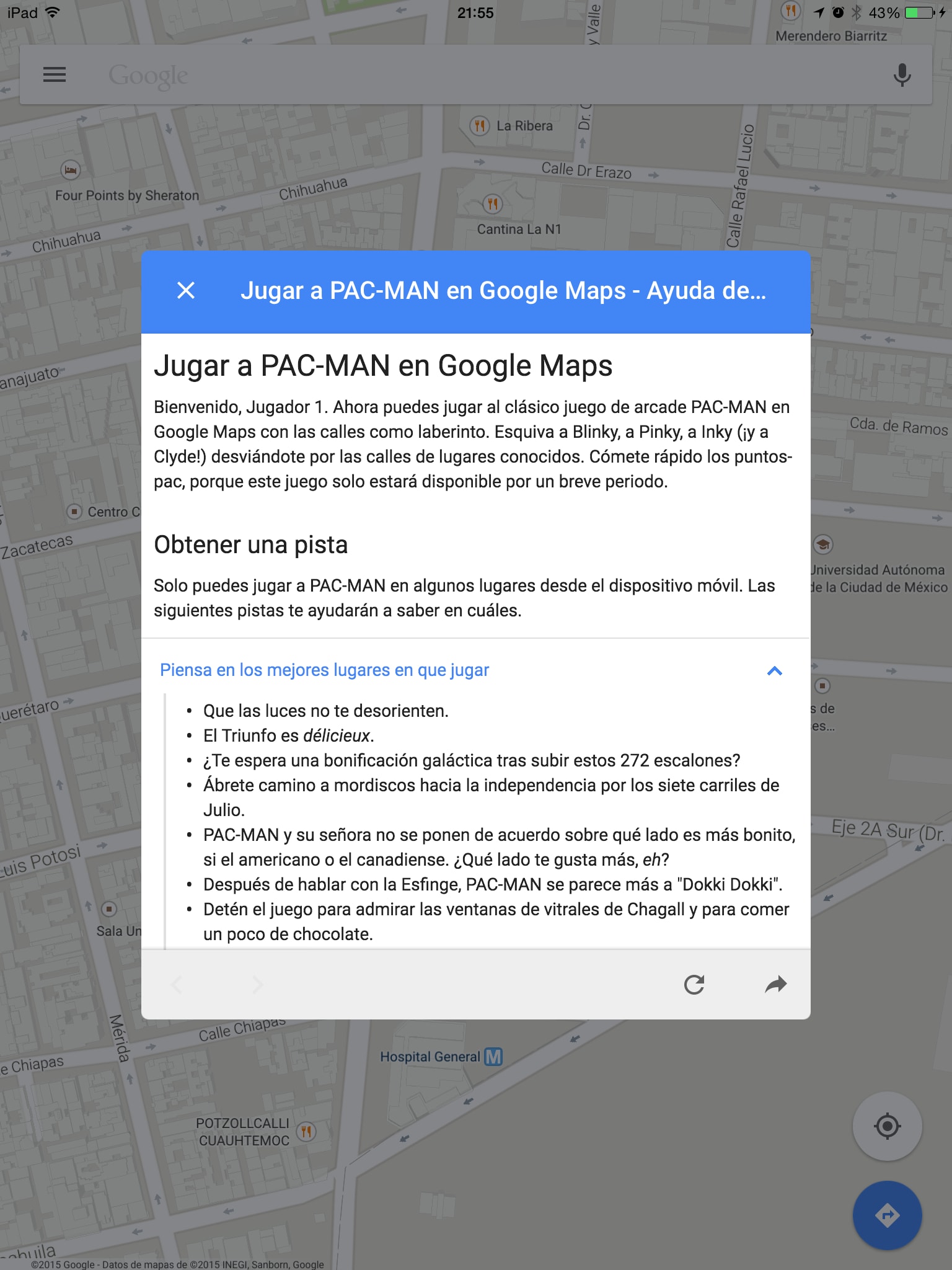
Task: Reload the help page
Action: click(x=694, y=985)
